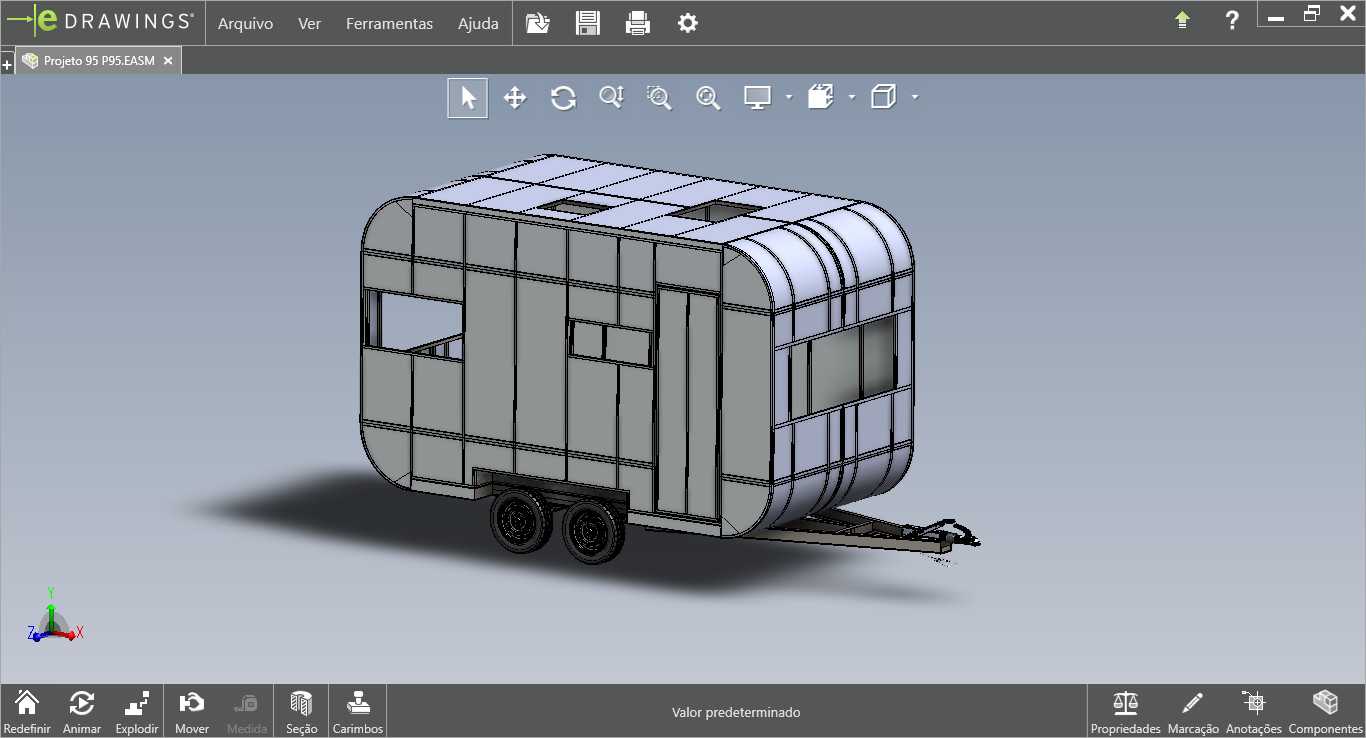This screenshot has height=738, width=1366.
Task: Click the Redefinir home button
Action: (x=27, y=711)
